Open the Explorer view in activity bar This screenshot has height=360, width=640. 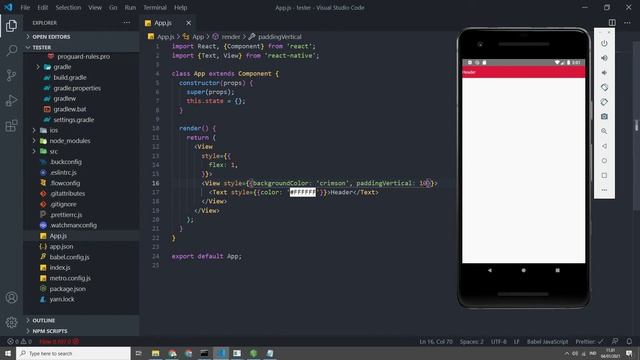tap(11, 26)
